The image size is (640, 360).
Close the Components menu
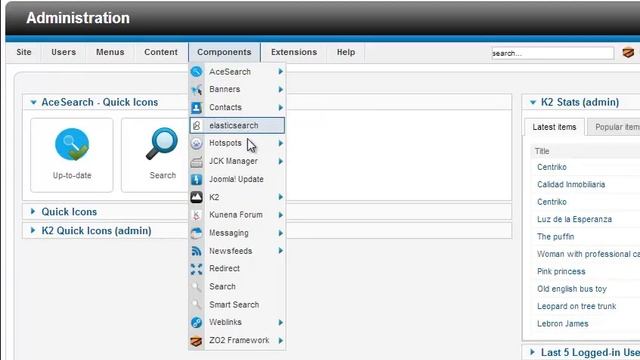[224, 52]
